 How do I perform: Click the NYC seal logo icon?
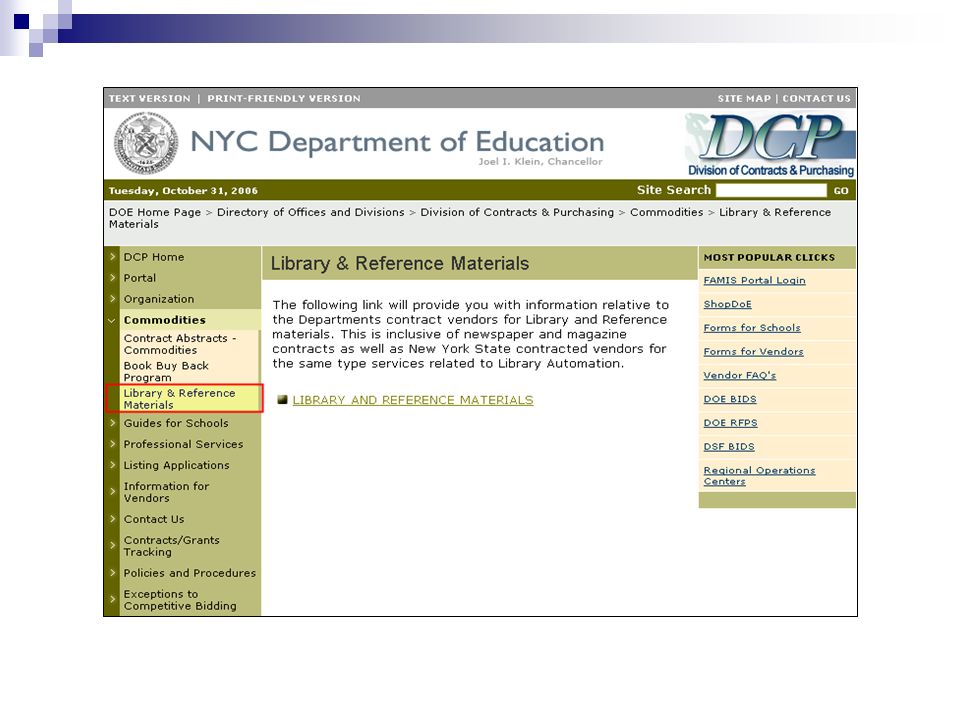[x=146, y=143]
